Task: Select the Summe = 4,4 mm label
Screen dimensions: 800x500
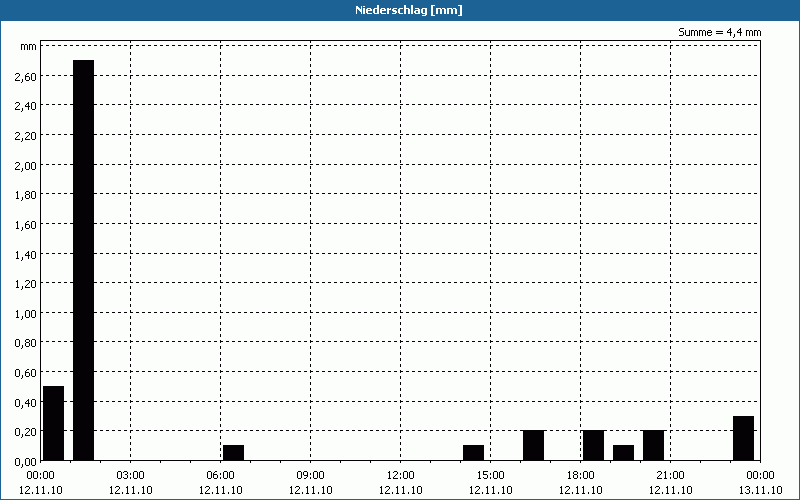Action: pos(719,32)
